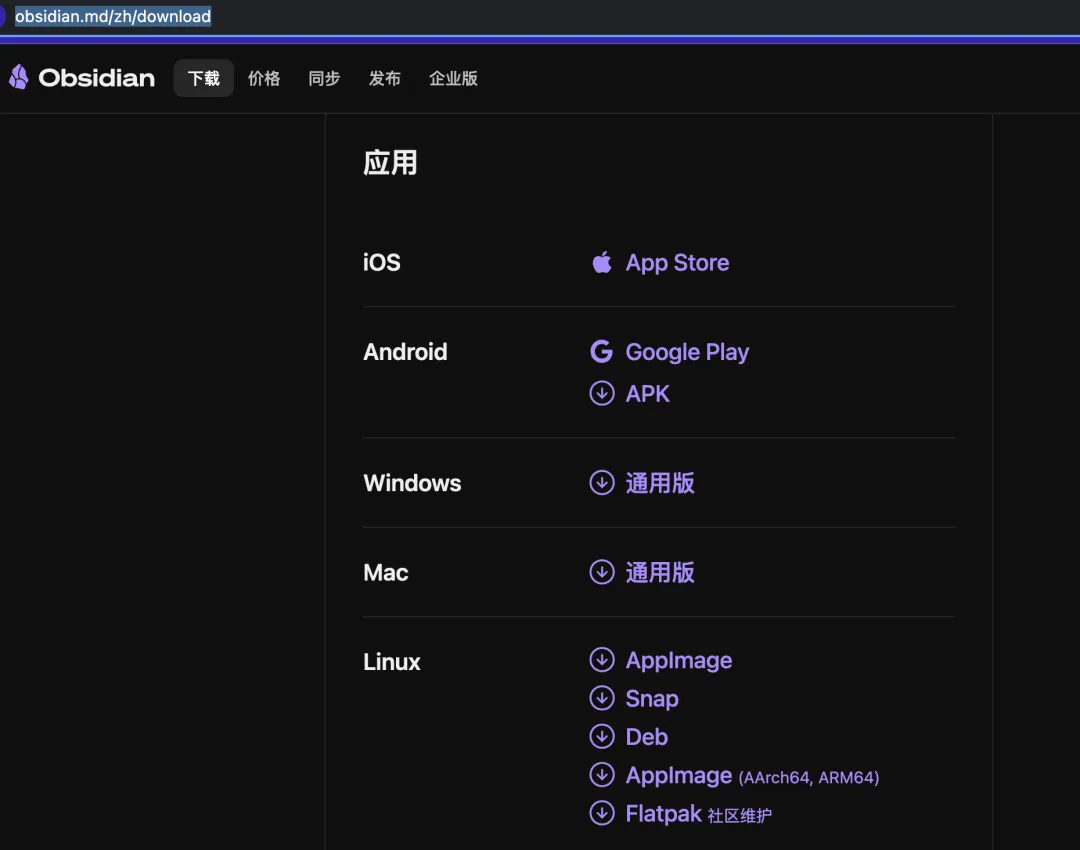Open the 下载 navigation tab
The image size is (1080, 850).
pos(204,78)
